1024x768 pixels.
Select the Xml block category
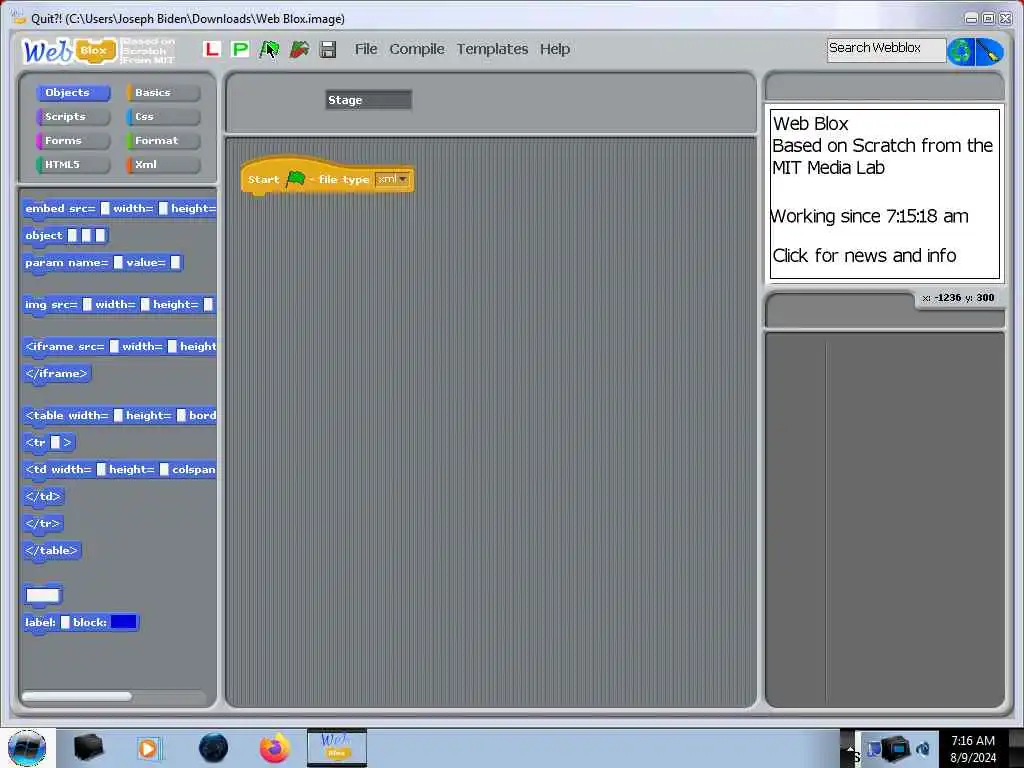click(x=163, y=165)
